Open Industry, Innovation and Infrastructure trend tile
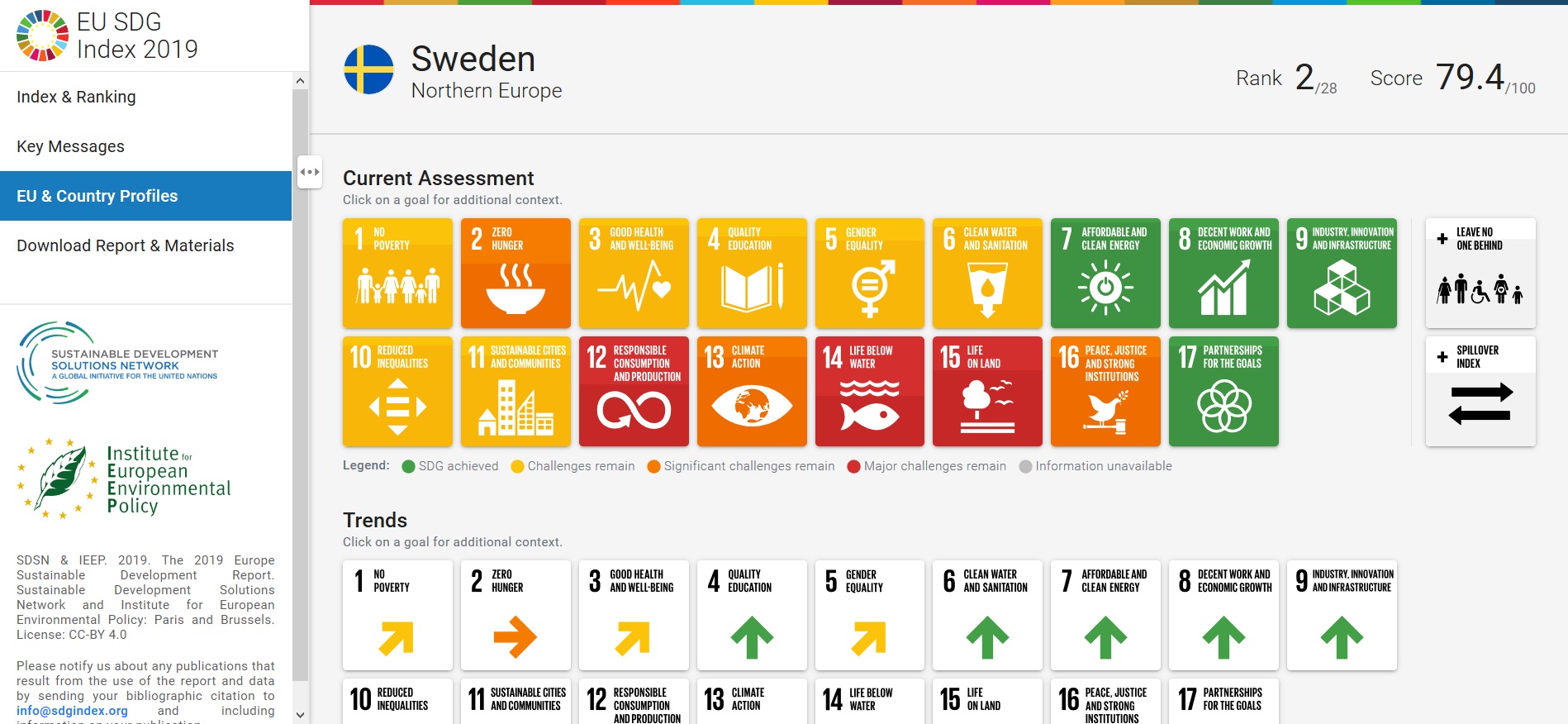Image resolution: width=1568 pixels, height=724 pixels. [x=1342, y=615]
